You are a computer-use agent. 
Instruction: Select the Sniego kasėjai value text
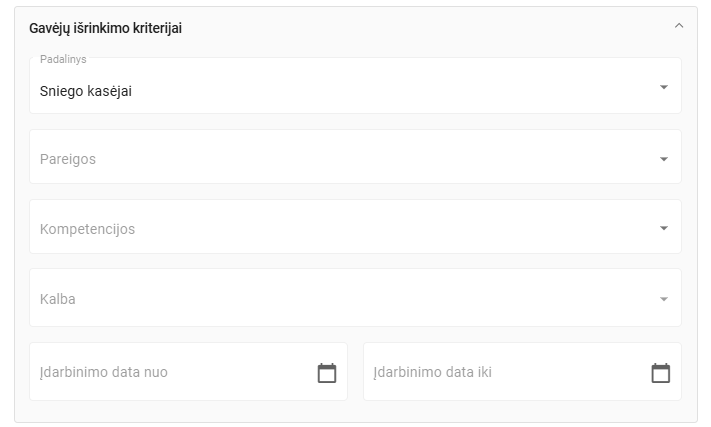point(86,91)
